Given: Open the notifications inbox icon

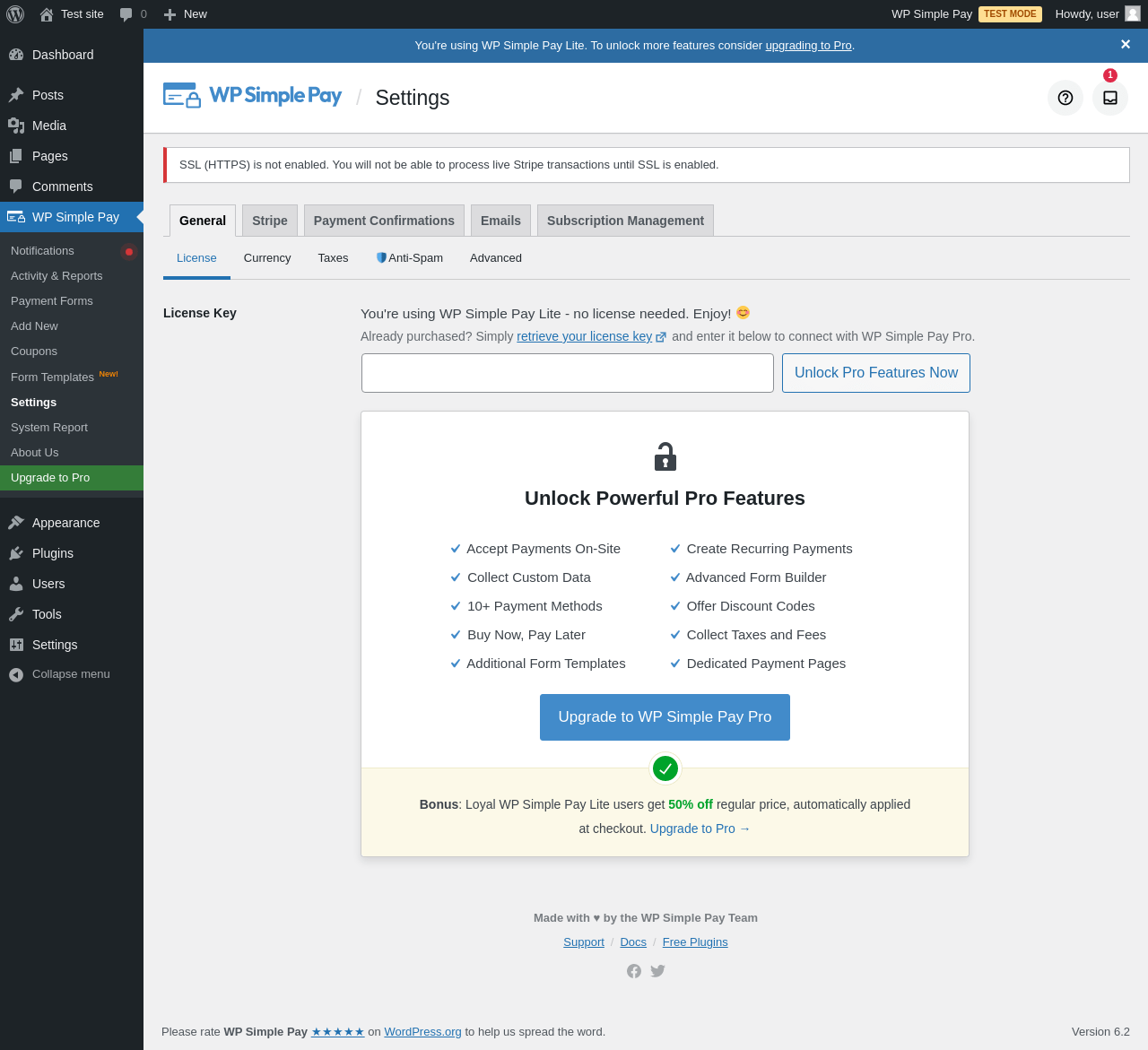Looking at the screenshot, I should coord(1110,98).
